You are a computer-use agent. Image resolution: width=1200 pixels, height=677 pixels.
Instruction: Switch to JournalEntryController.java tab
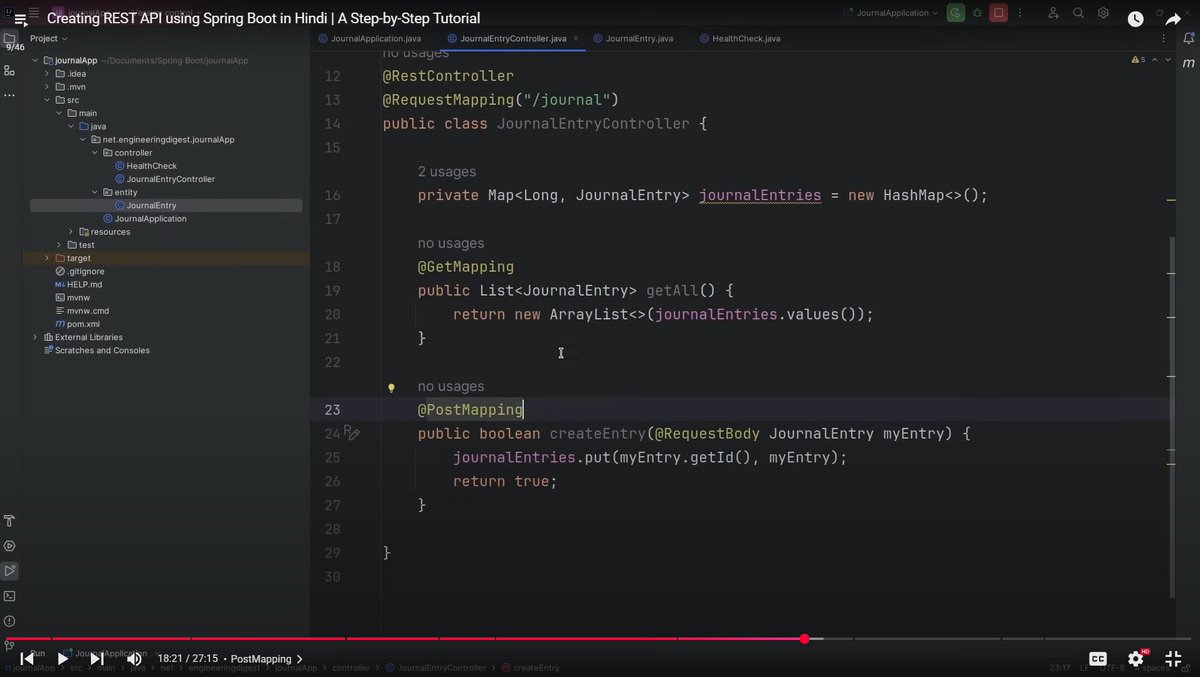pyautogui.click(x=513, y=38)
